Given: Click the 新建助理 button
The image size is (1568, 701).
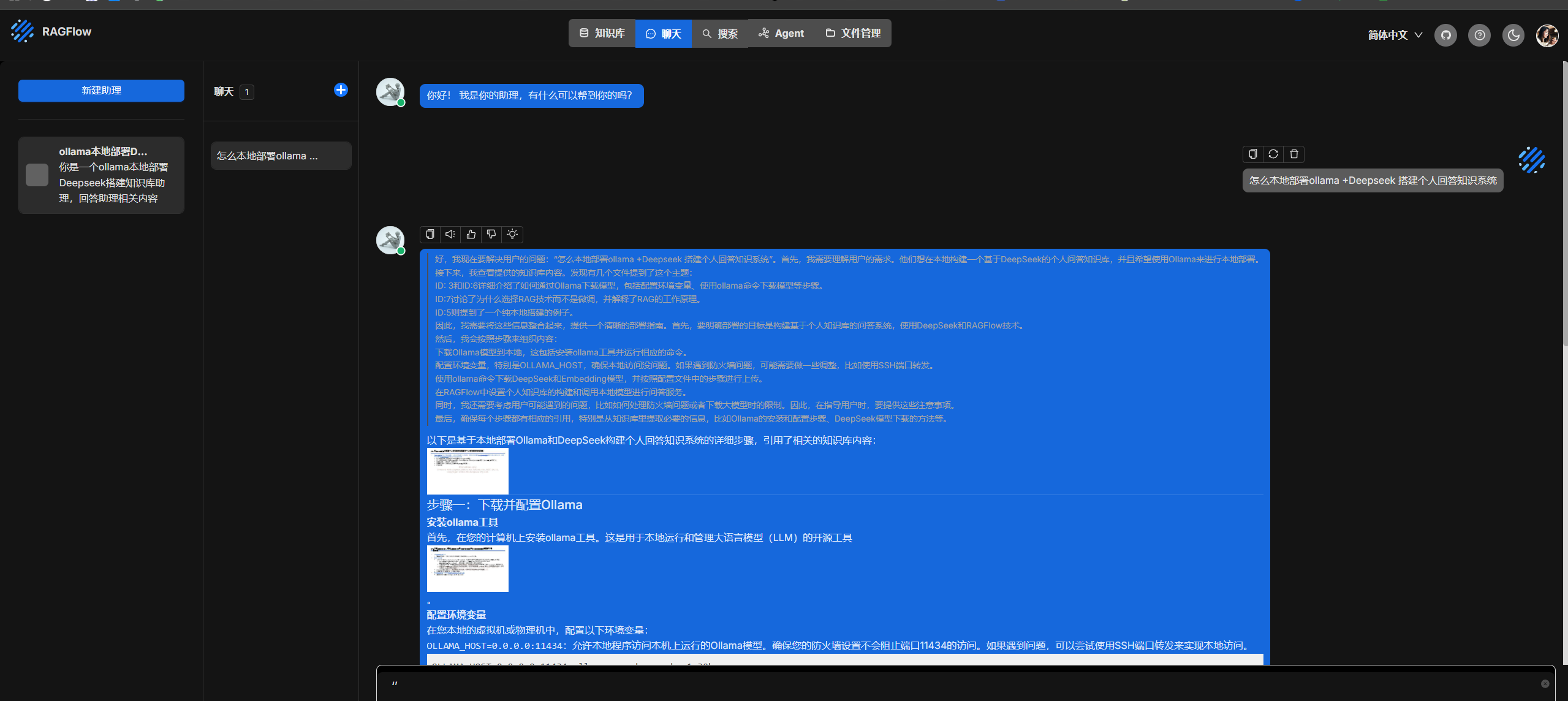Looking at the screenshot, I should click(x=101, y=91).
